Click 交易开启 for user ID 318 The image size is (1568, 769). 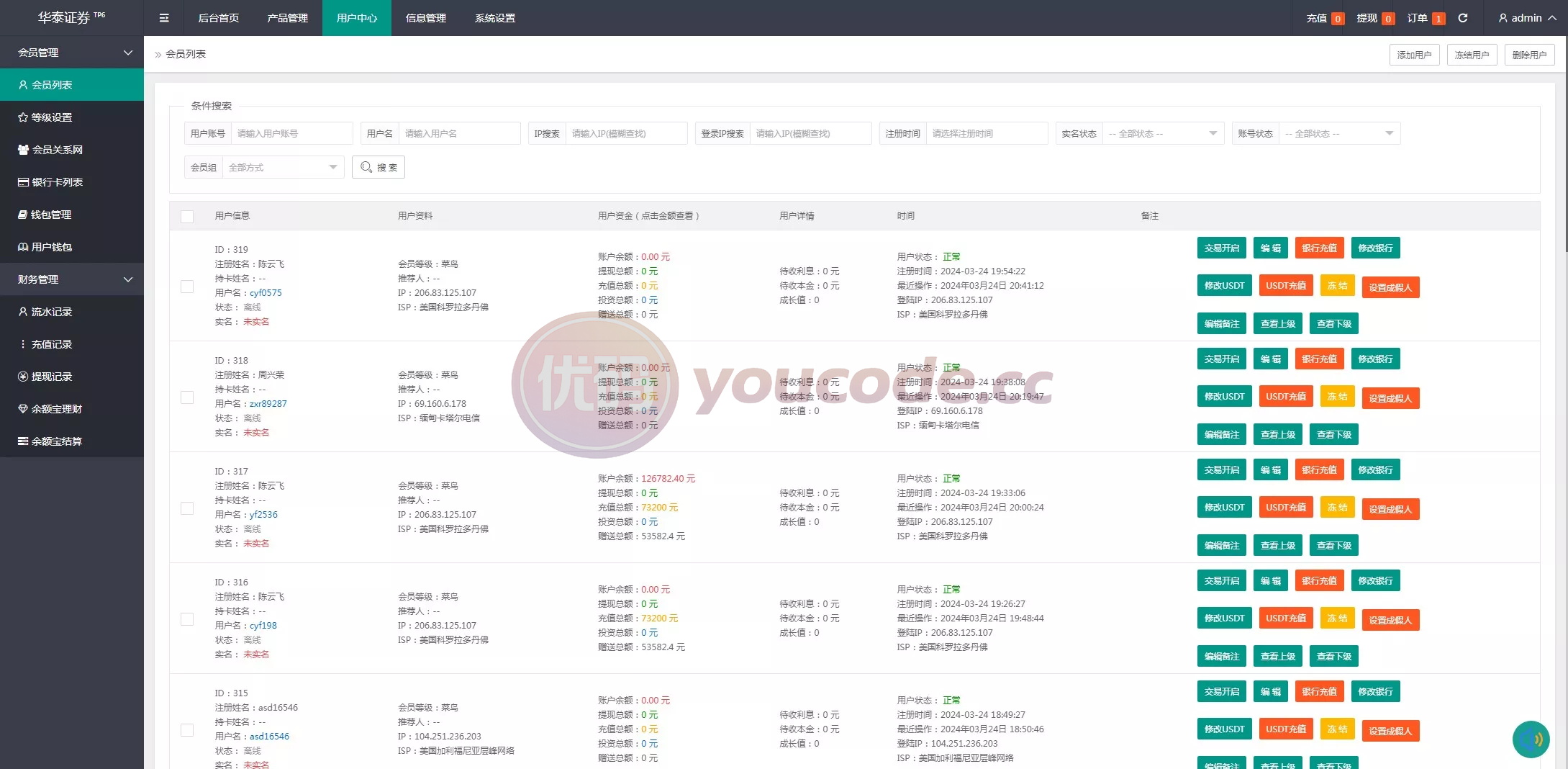(x=1222, y=359)
